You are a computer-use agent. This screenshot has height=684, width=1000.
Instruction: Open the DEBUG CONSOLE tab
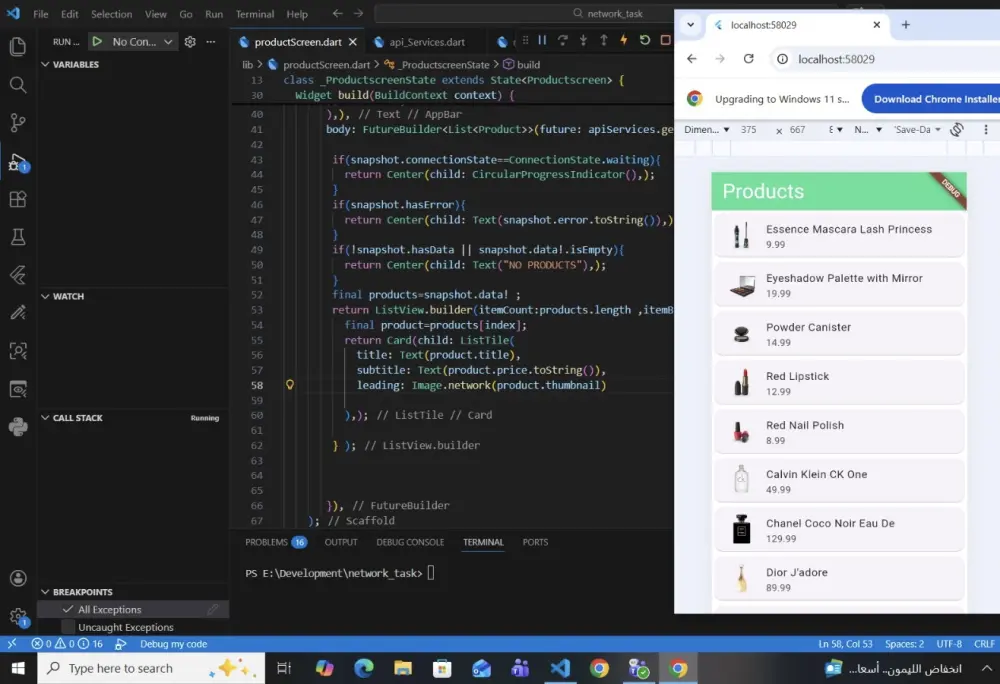click(x=412, y=541)
